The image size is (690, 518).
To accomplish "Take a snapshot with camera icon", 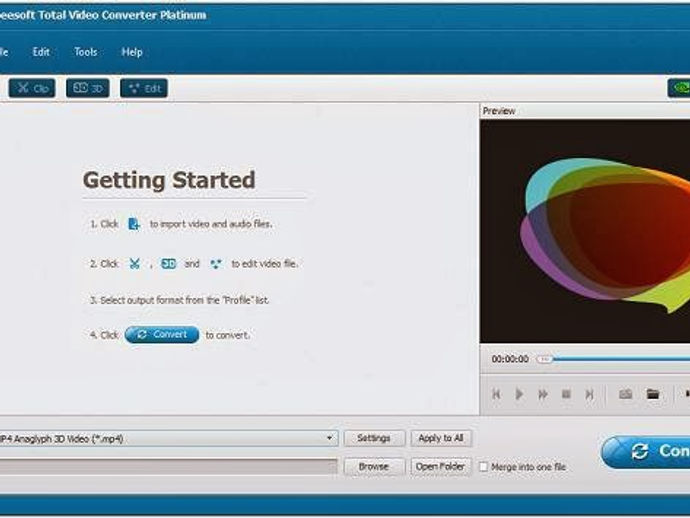I will click(x=625, y=394).
